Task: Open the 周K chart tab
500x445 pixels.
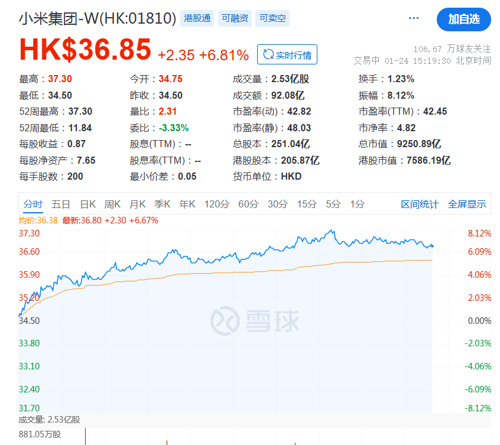Action: 112,204
